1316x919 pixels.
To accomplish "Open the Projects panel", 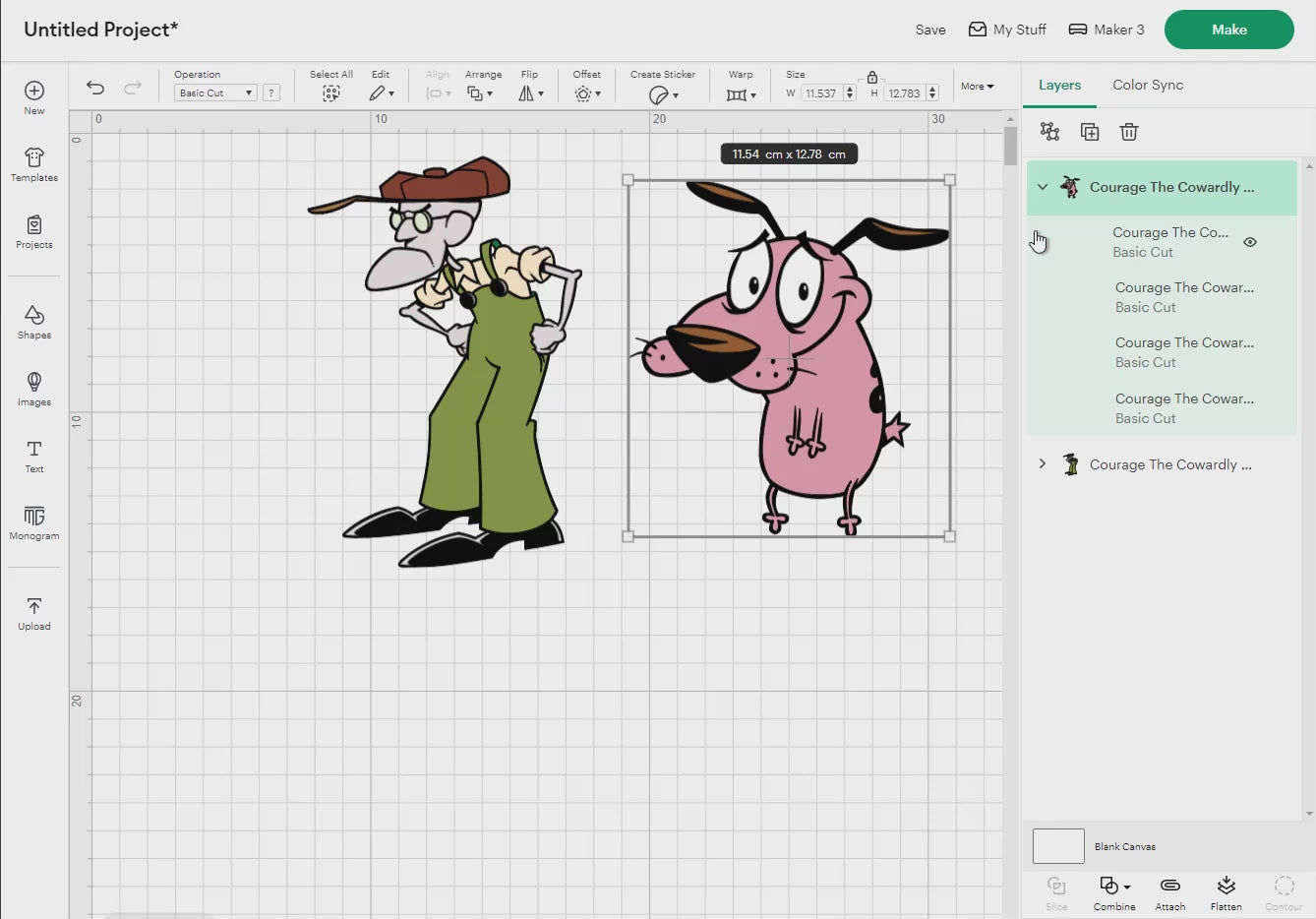I will (x=34, y=231).
